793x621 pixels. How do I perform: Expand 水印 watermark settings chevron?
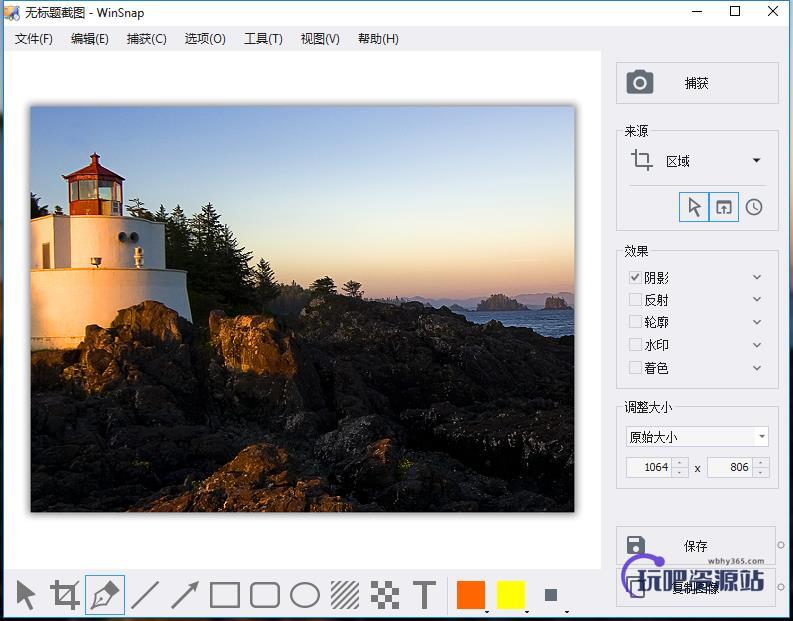[x=757, y=345]
